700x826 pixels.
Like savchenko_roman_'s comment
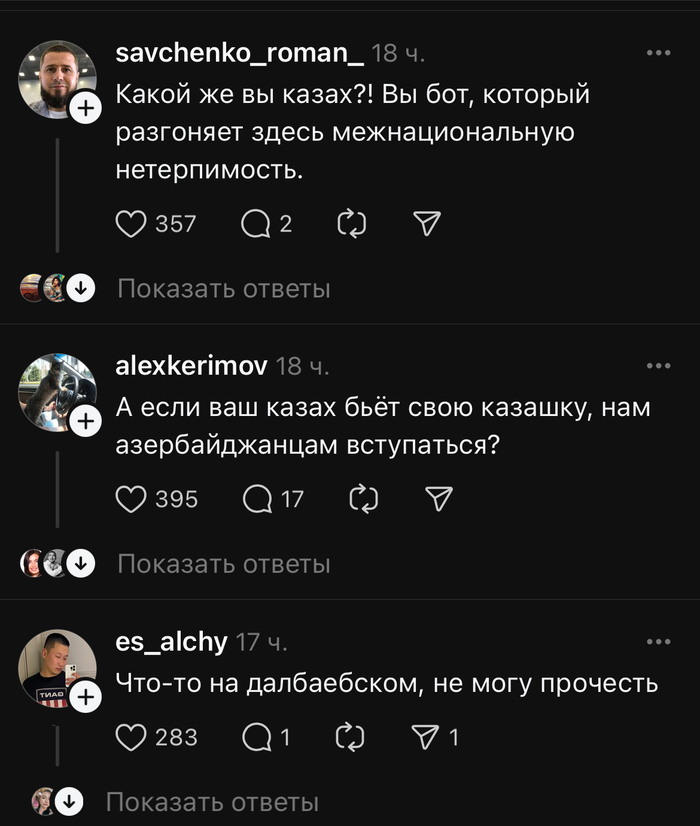[x=131, y=223]
